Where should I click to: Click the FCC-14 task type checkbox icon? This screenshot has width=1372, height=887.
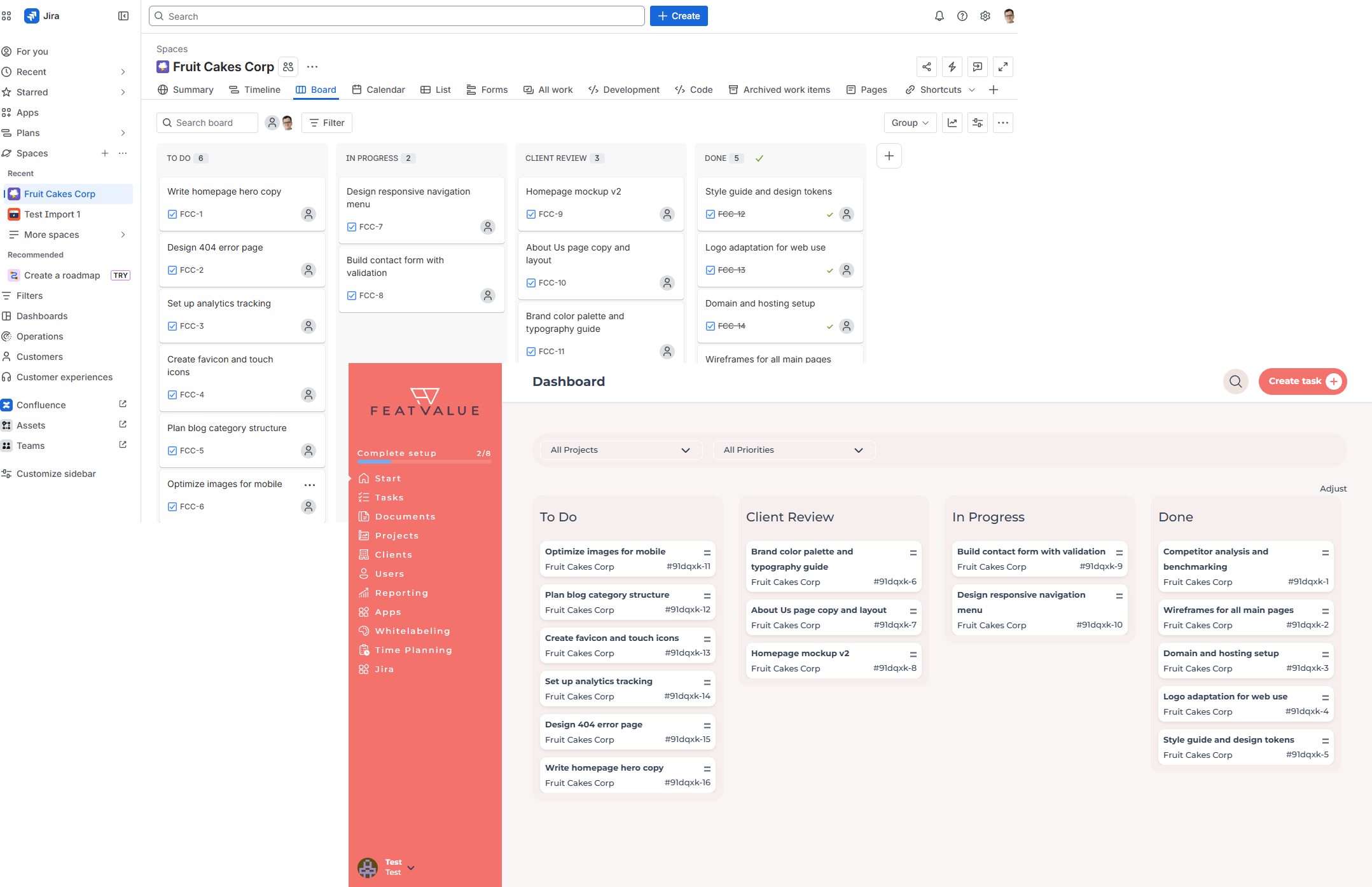coord(710,326)
